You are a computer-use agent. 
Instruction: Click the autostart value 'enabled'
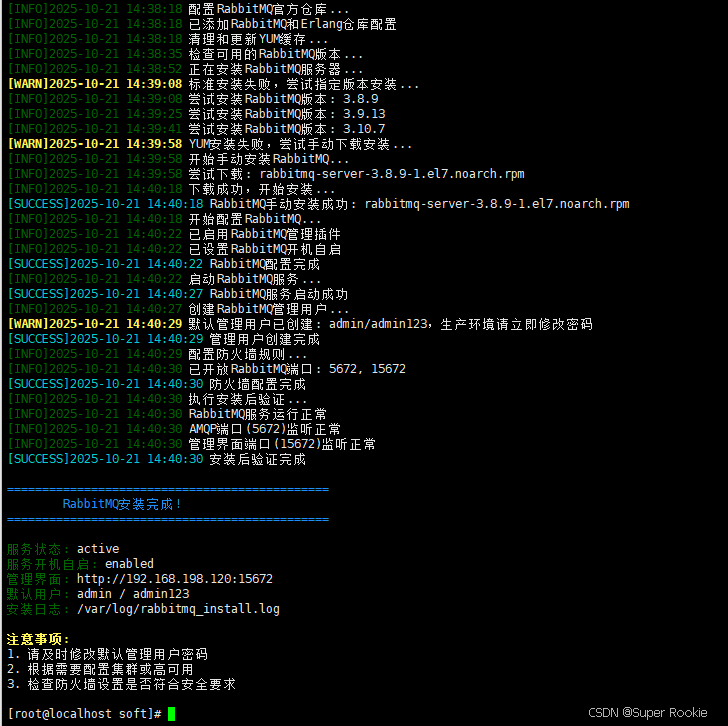point(129,564)
